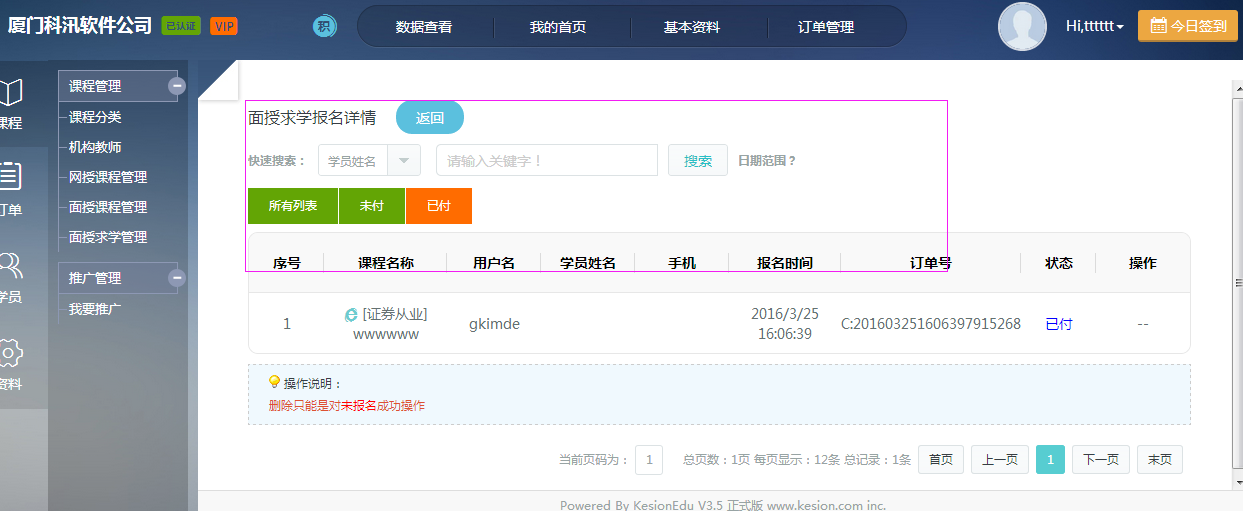The width and height of the screenshot is (1243, 511).
Task: Open the 订单 list sidebar icon
Action: (10, 177)
